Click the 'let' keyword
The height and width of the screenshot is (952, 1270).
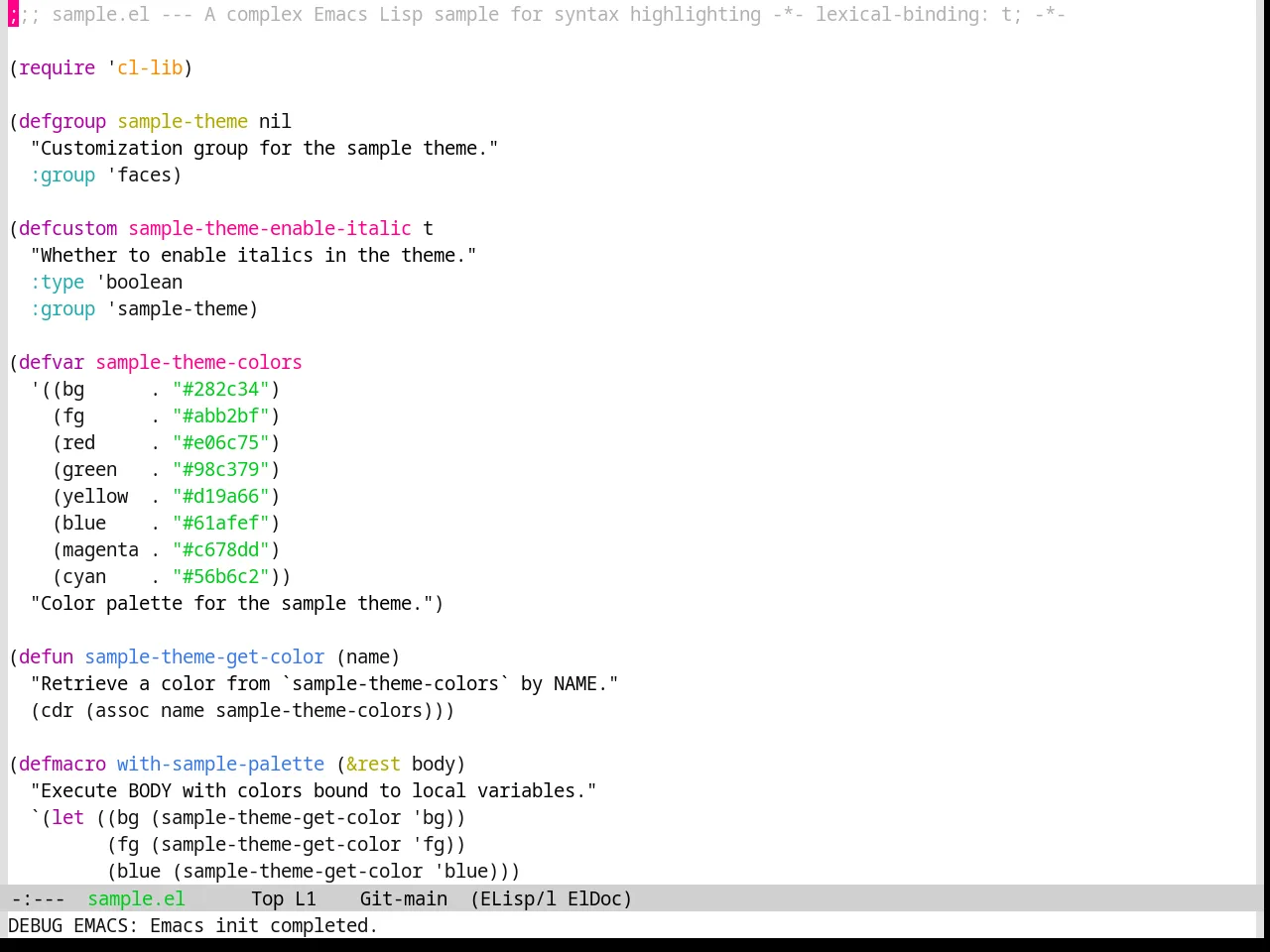[67, 817]
